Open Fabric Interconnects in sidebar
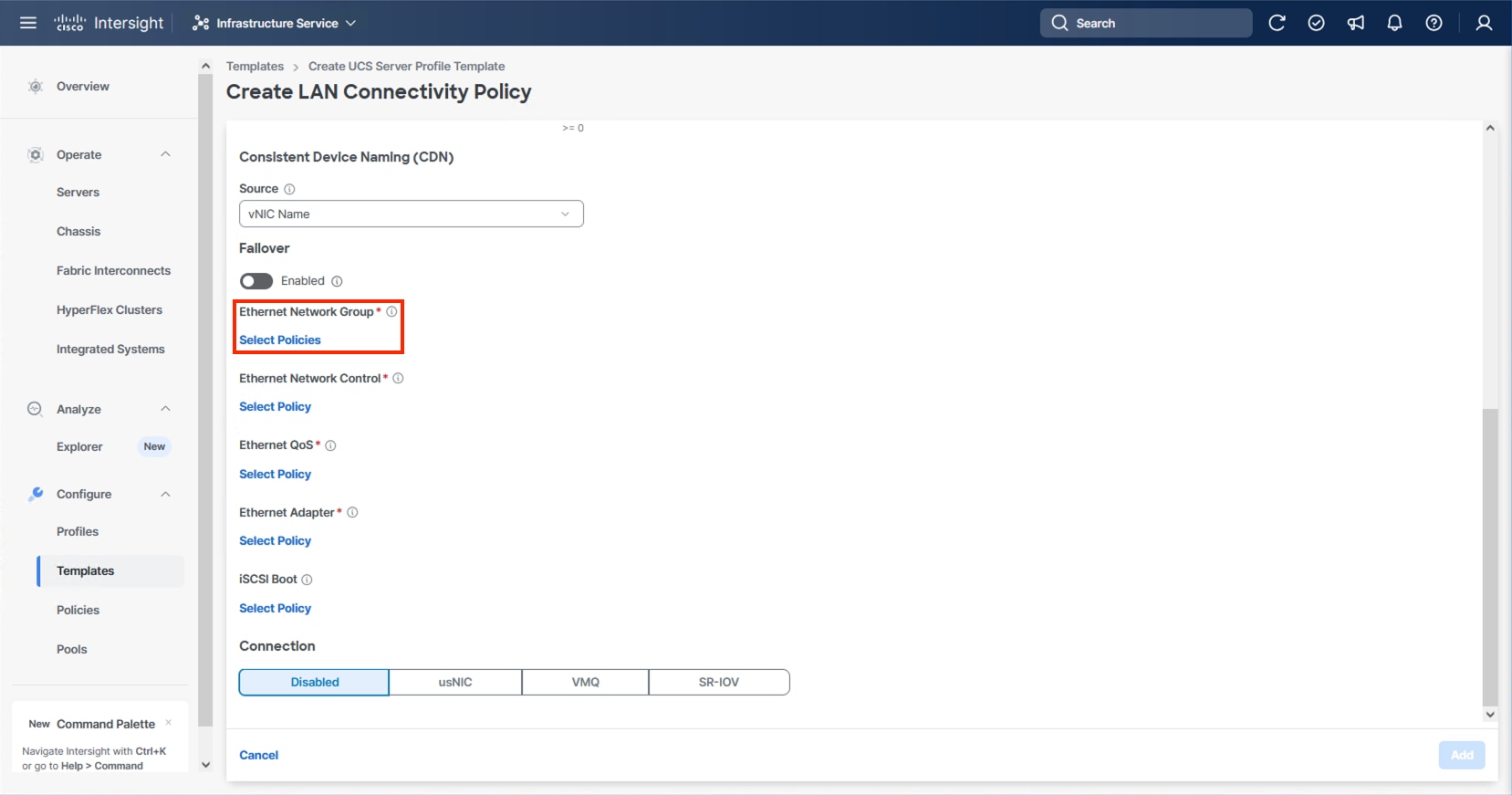Image resolution: width=1512 pixels, height=795 pixels. (113, 271)
